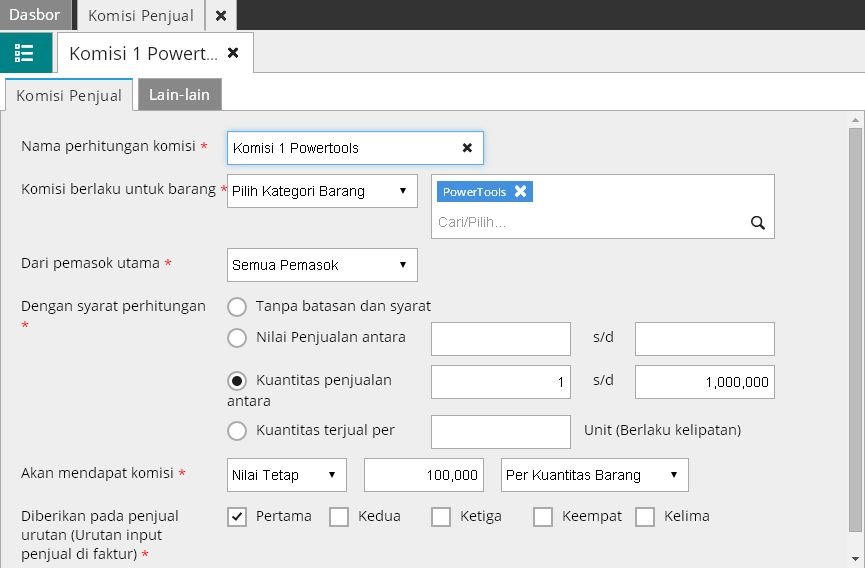Open the Nilai Tetap commission type dropdown
The width and height of the screenshot is (865, 568).
tap(287, 475)
